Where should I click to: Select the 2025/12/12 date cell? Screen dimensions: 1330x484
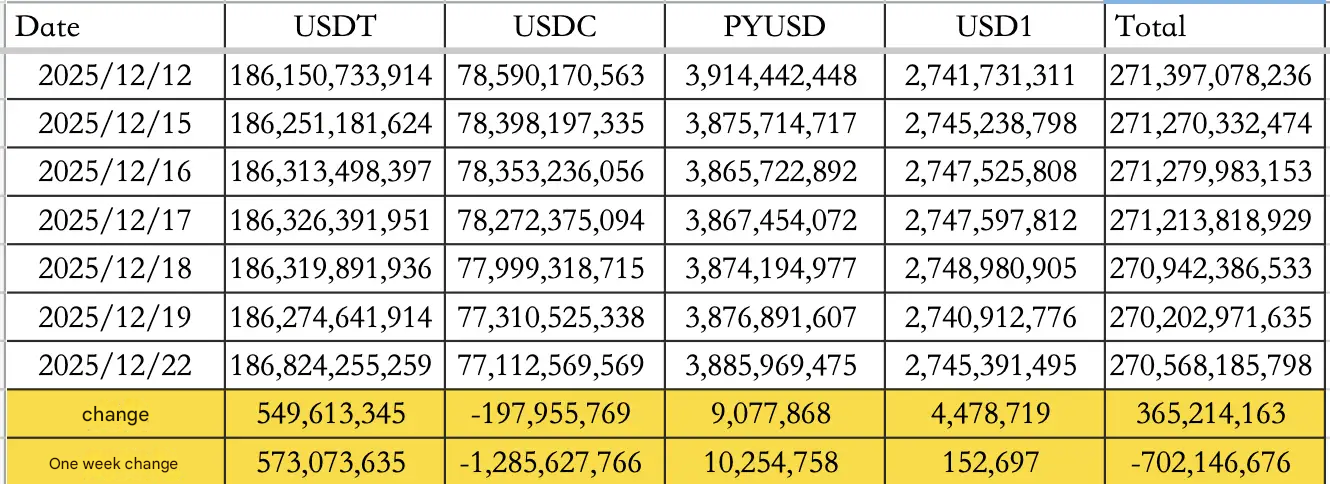(113, 75)
